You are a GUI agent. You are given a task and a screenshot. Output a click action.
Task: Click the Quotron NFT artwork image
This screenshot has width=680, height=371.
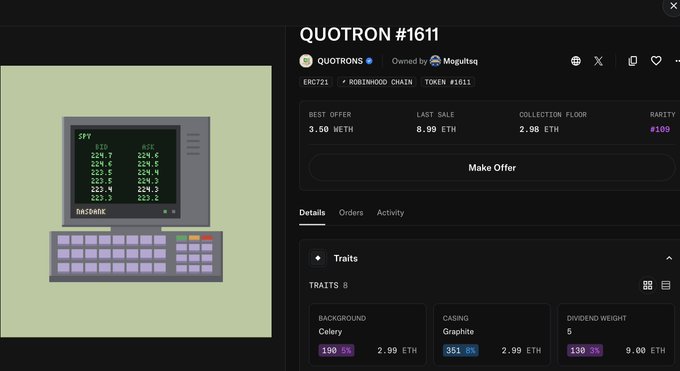pos(136,201)
